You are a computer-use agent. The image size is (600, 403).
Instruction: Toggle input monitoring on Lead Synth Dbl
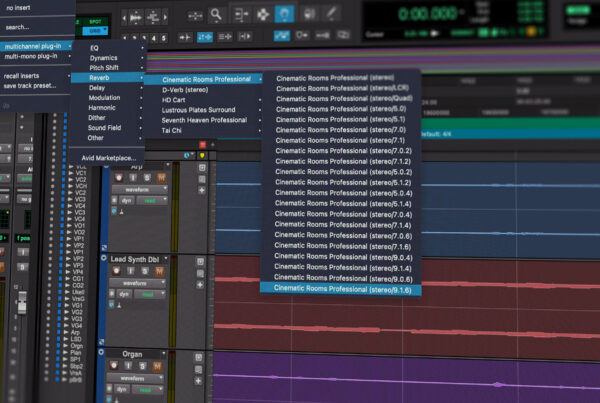tap(130, 271)
